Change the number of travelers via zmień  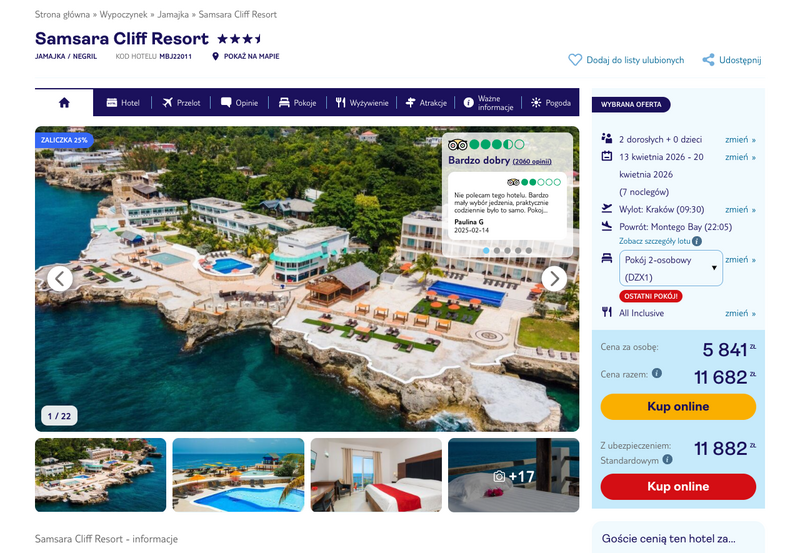click(x=740, y=139)
